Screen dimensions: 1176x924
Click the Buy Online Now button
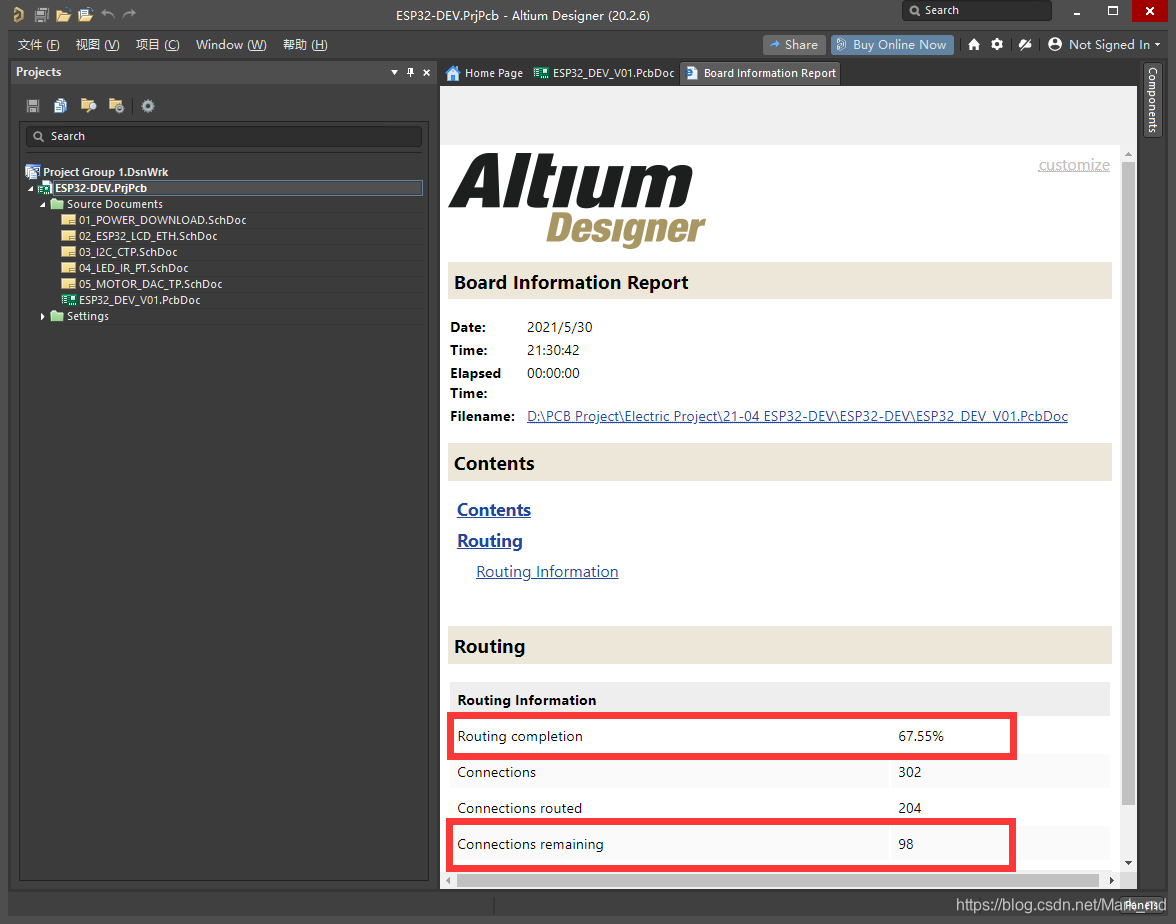click(x=892, y=44)
